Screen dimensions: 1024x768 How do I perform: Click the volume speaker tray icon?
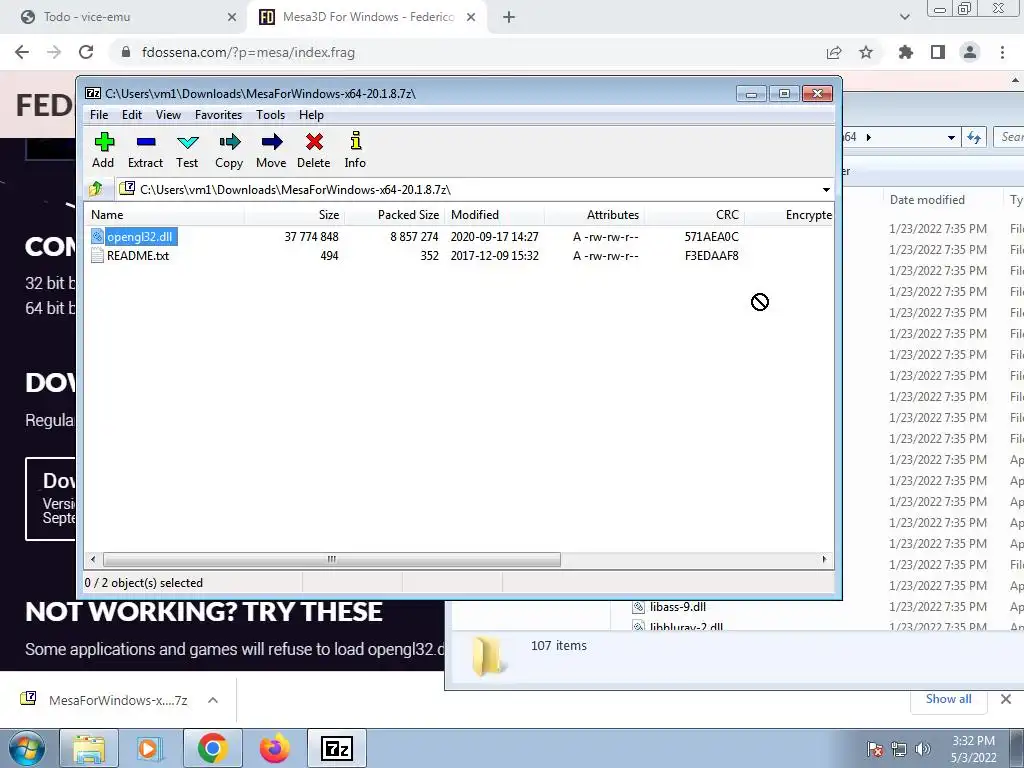click(923, 749)
